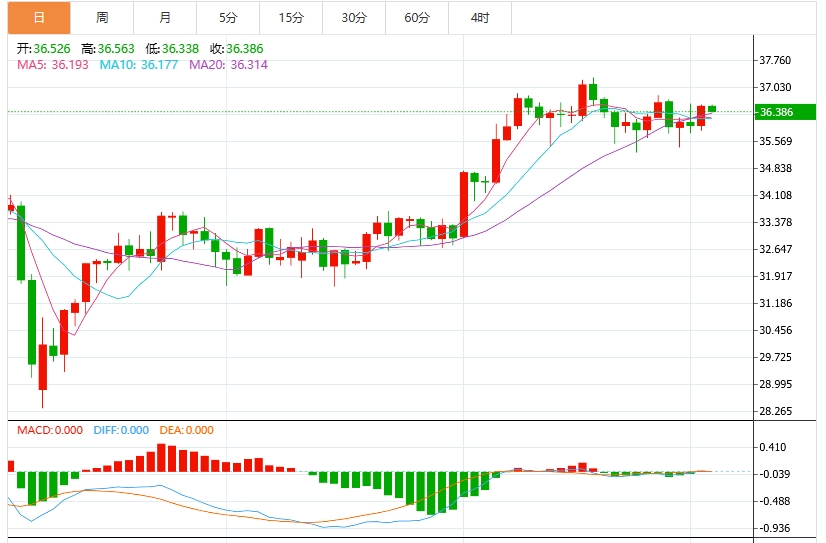Image resolution: width=826 pixels, height=543 pixels.
Task: Click the 37.760 price axis label
Action: point(775,61)
